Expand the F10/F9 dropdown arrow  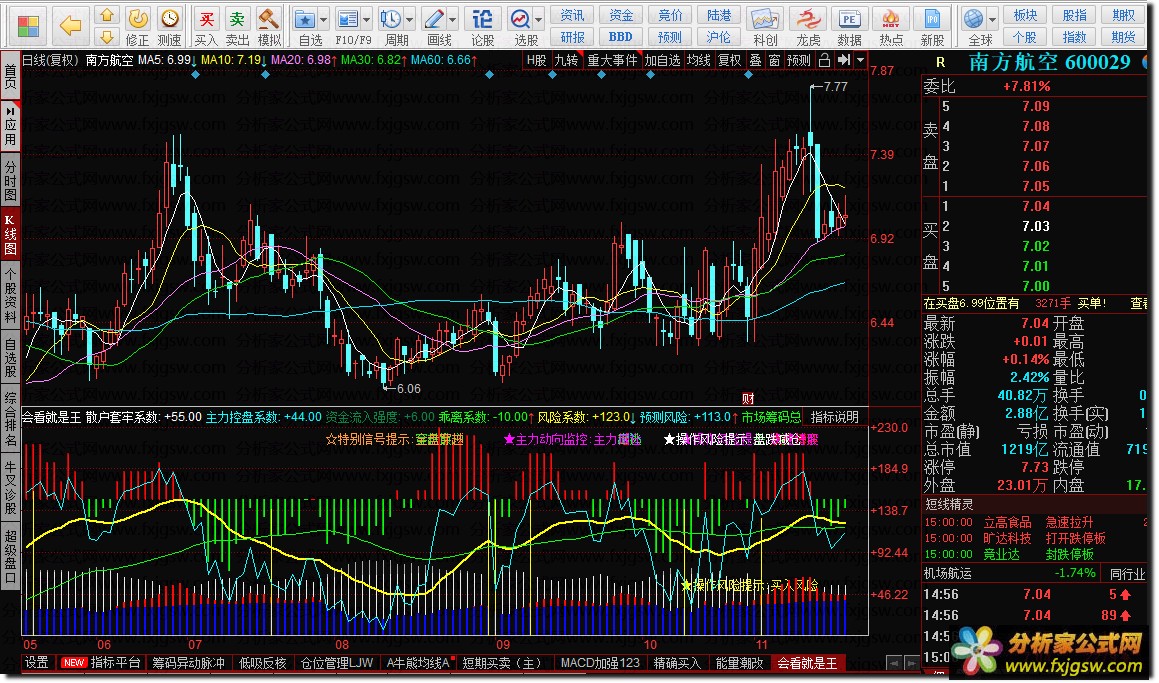366,19
